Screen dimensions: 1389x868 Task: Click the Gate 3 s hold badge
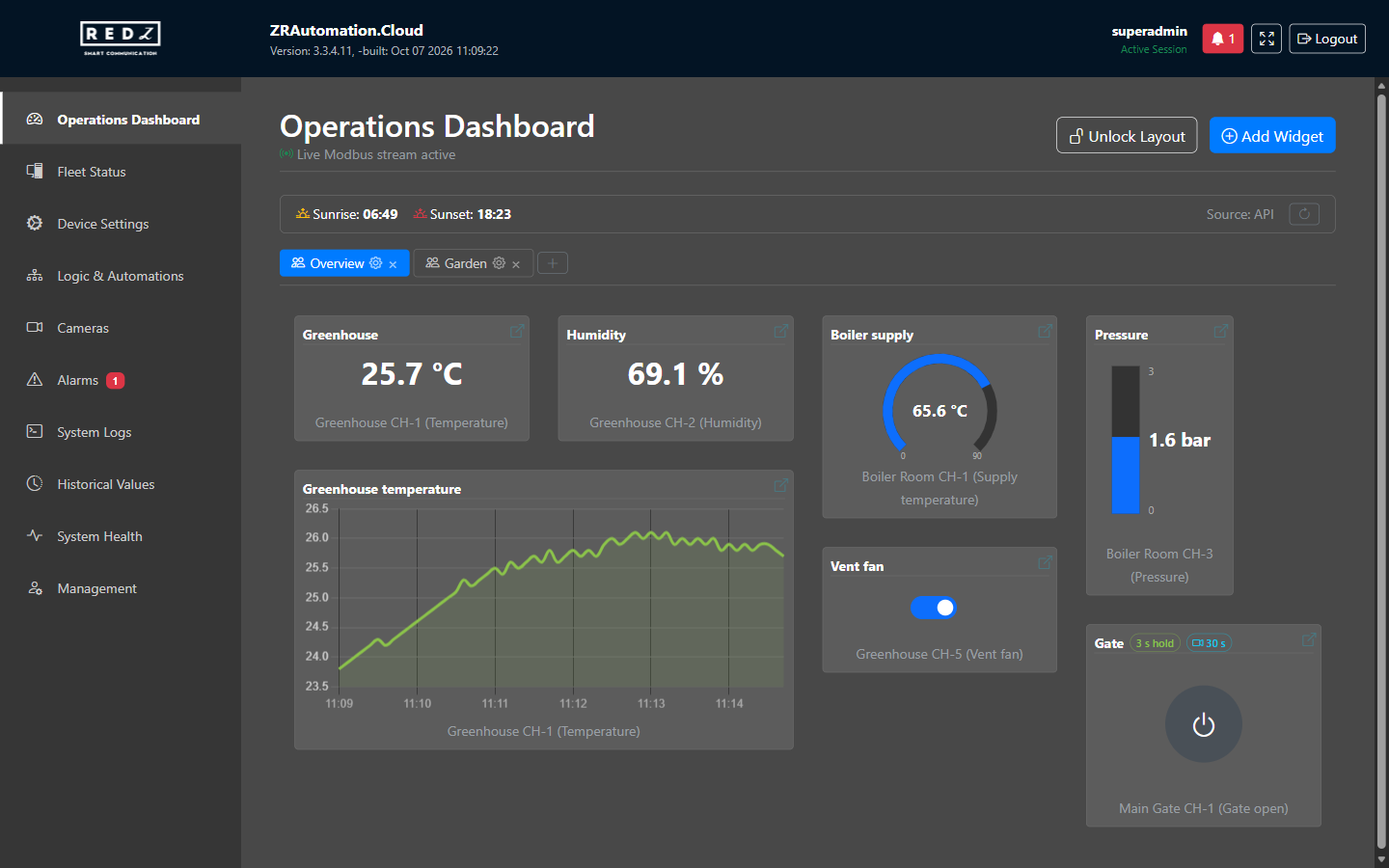[1155, 643]
